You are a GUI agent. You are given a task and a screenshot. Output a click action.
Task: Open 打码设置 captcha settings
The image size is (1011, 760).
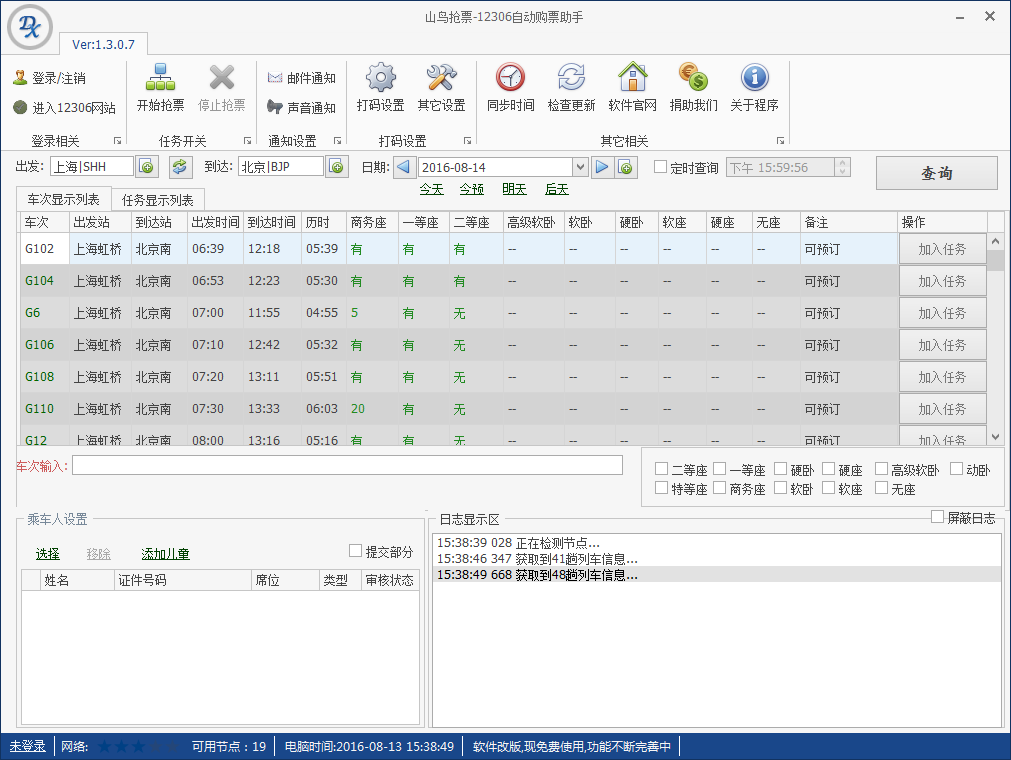pyautogui.click(x=379, y=88)
